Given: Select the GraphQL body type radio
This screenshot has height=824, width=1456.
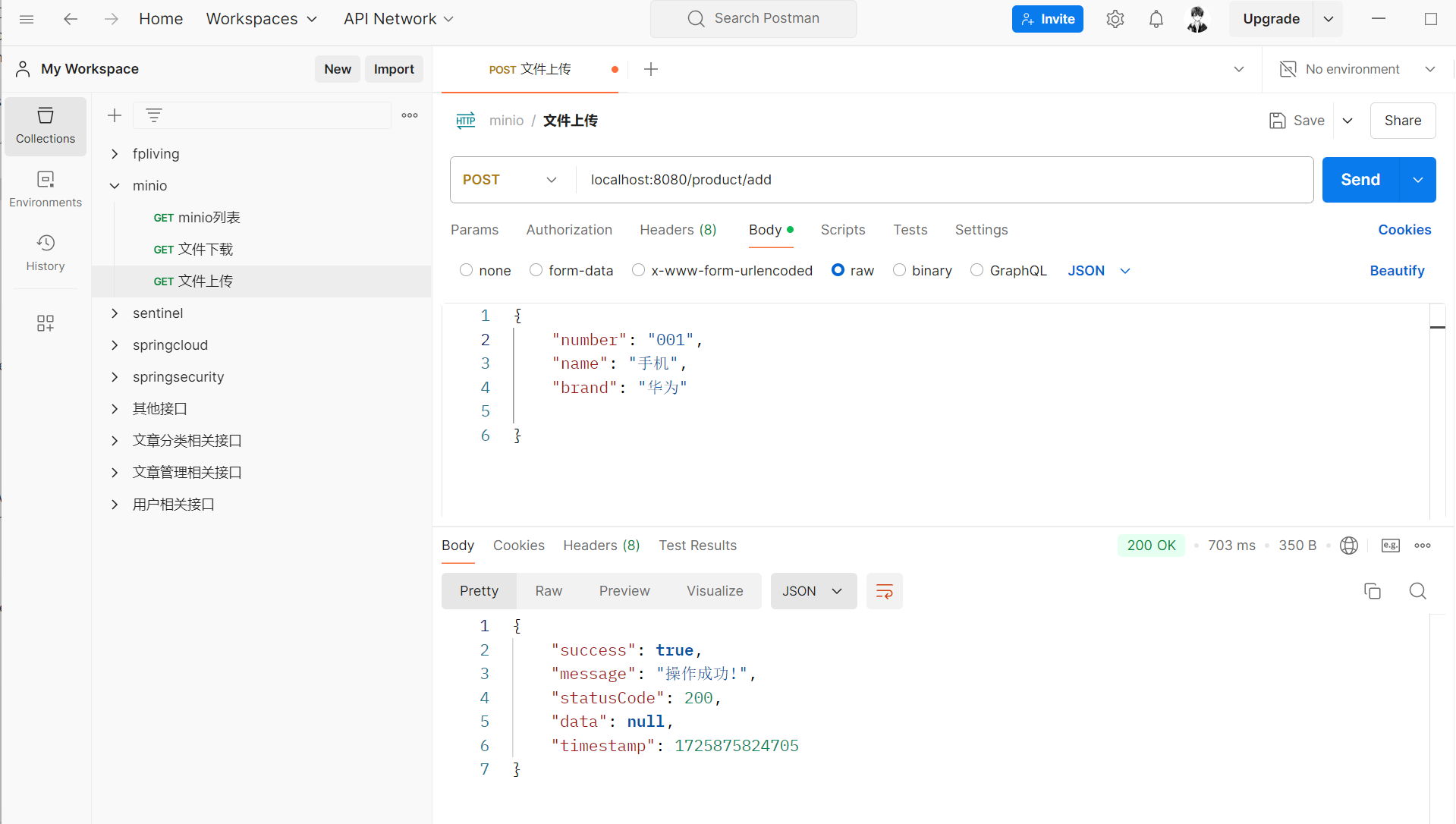Looking at the screenshot, I should (977, 270).
